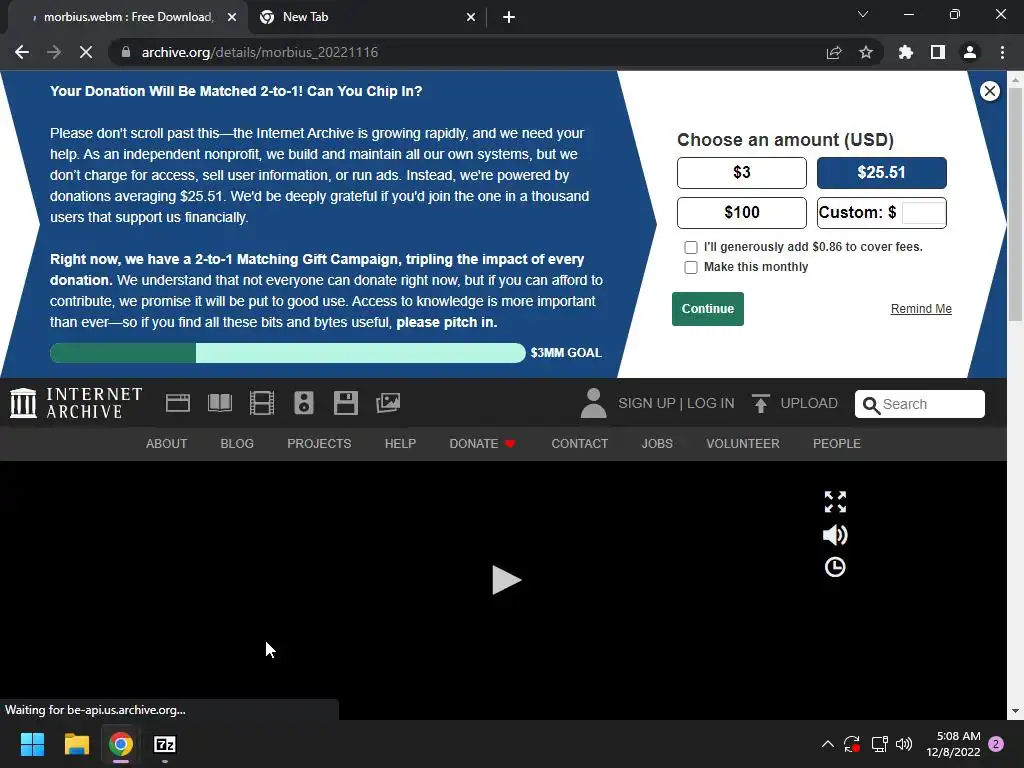Select the $100 donation amount
Viewport: 1024px width, 768px height.
[741, 212]
